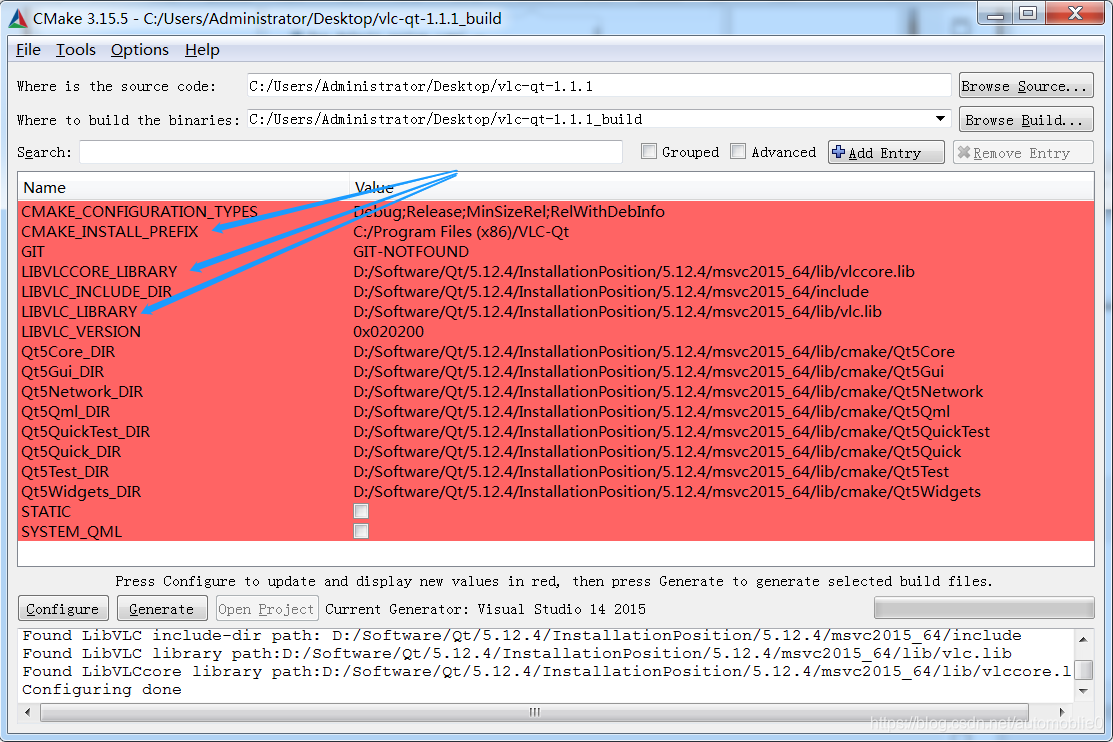Screen dimensions: 1113x742
Task: Select the CMAKE_INSTALL_PREFIX entry
Action: point(110,231)
